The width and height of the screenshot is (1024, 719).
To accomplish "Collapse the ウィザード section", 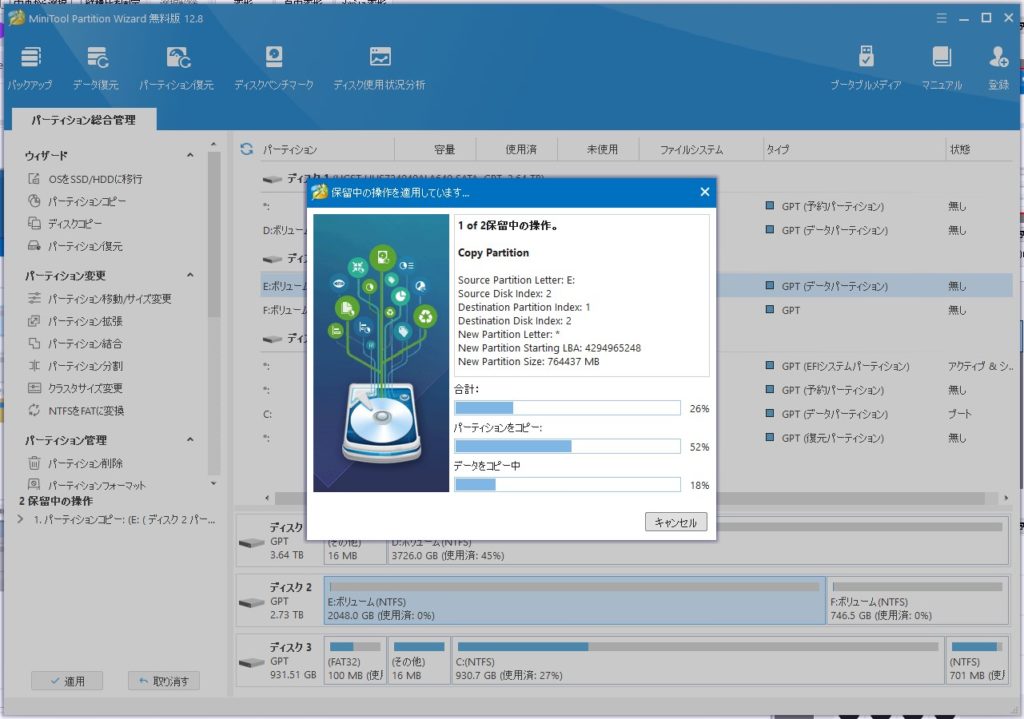I will click(190, 156).
